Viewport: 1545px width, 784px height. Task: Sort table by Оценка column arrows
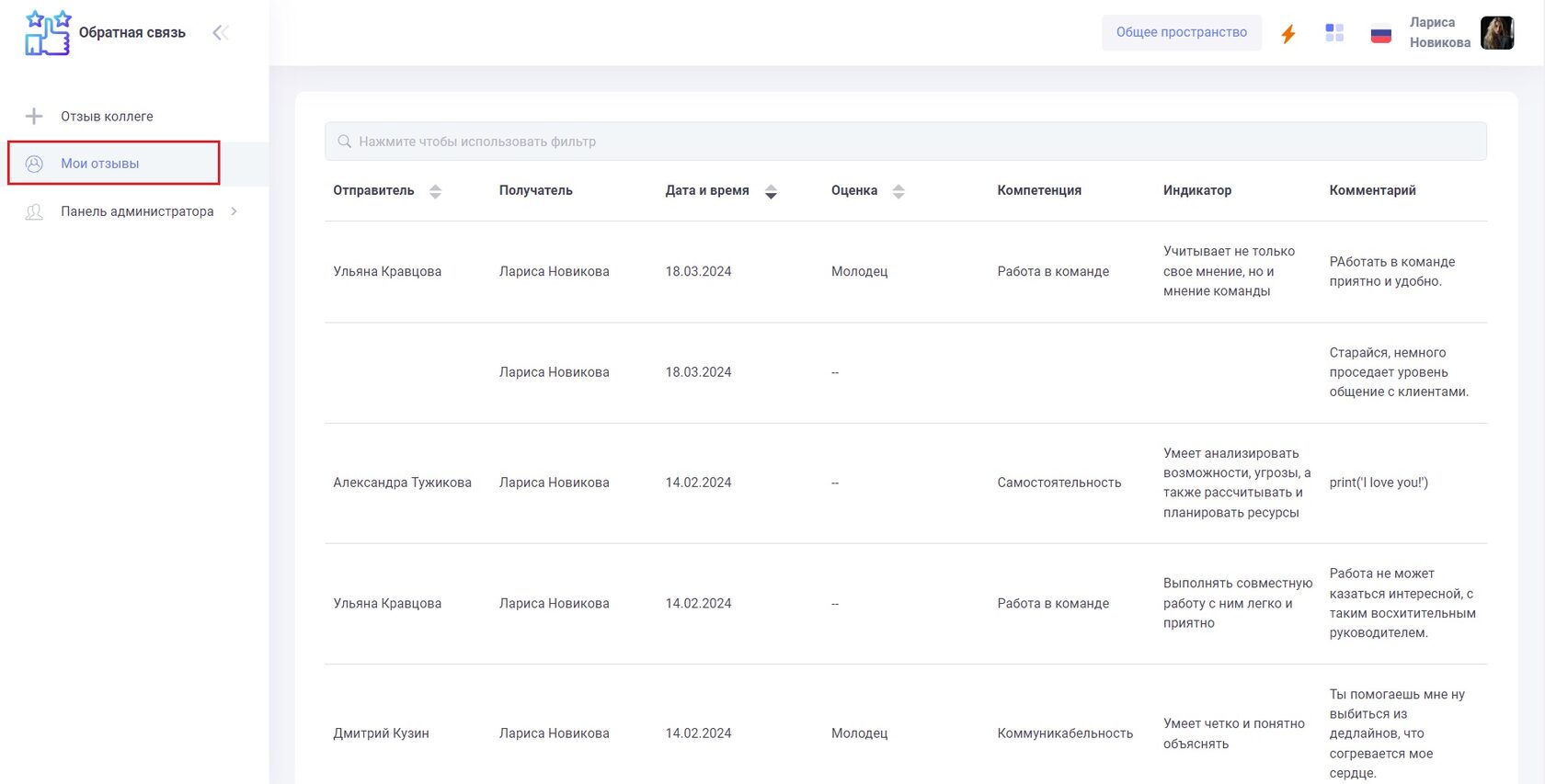coord(898,191)
